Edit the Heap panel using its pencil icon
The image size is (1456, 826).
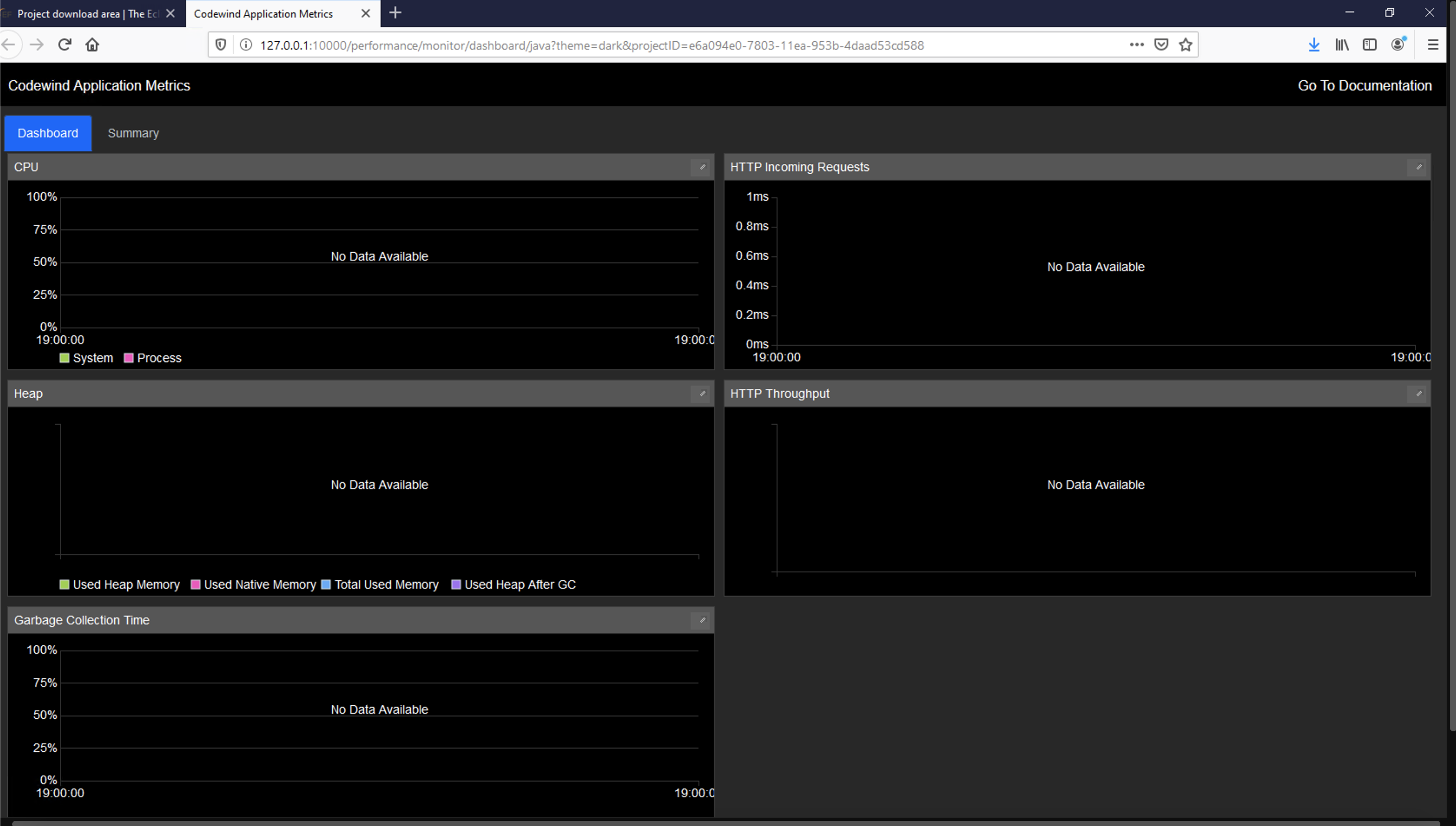[702, 394]
